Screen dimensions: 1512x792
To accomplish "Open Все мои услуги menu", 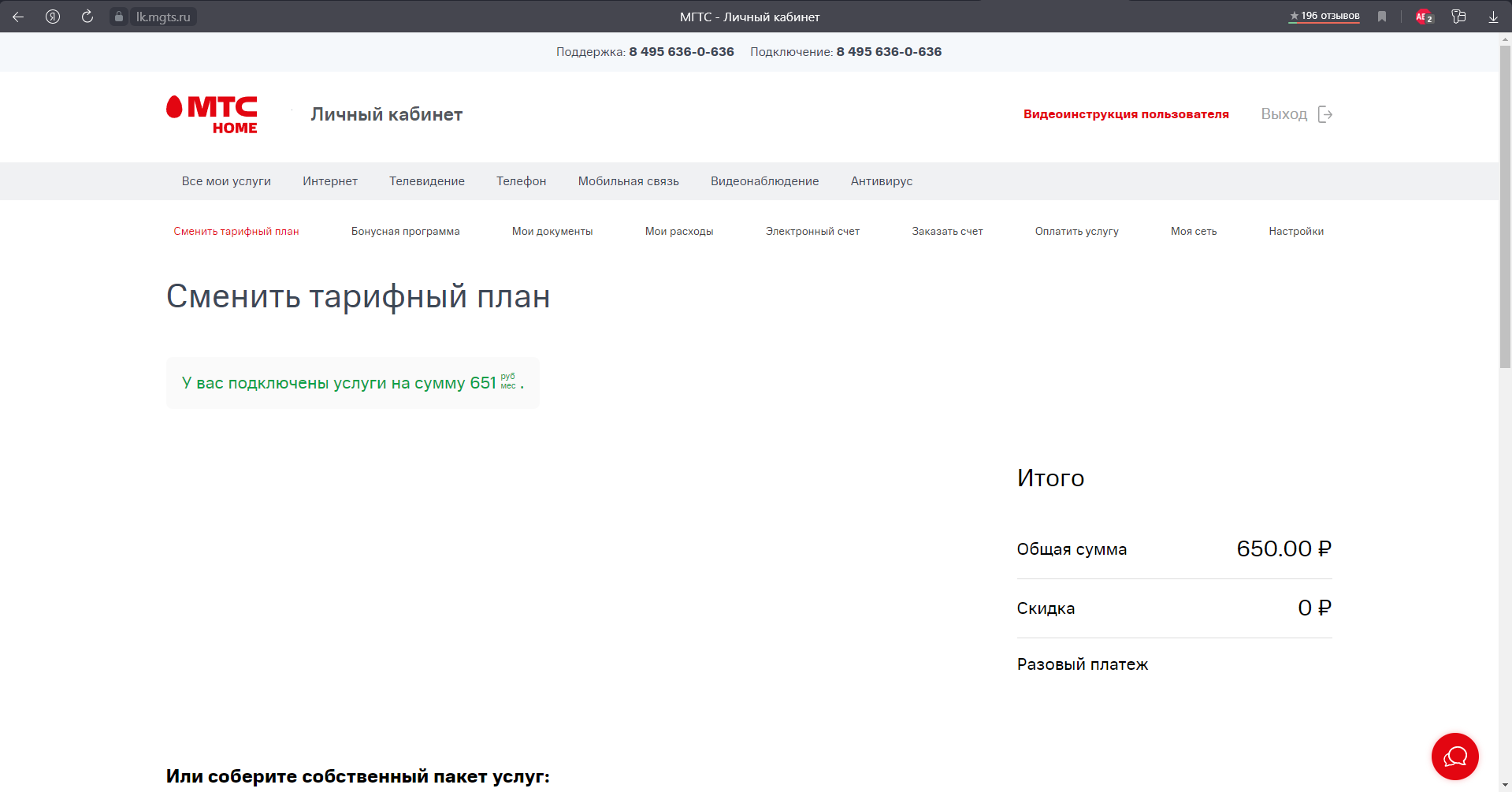I will [x=226, y=181].
